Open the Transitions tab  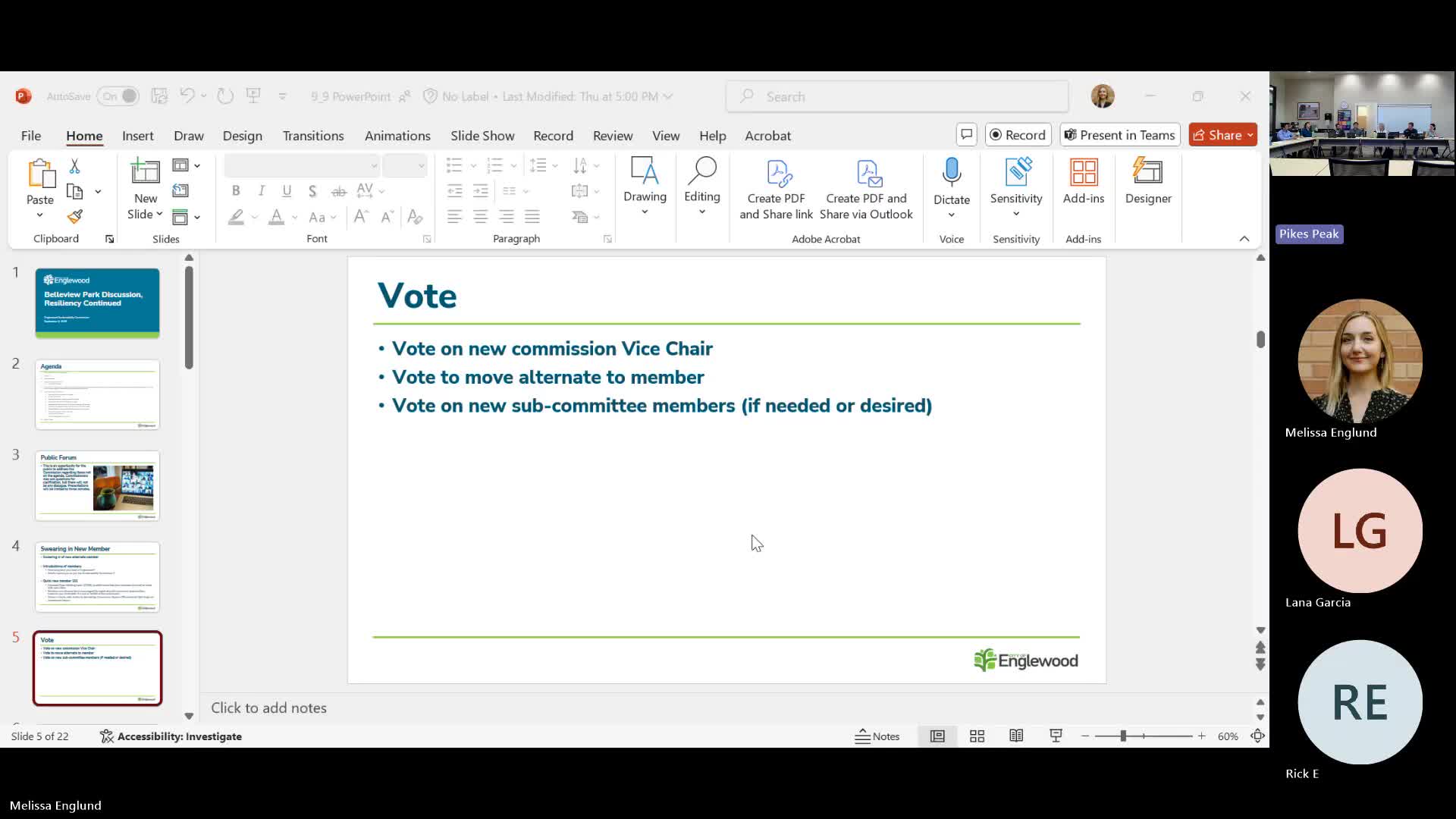312,136
